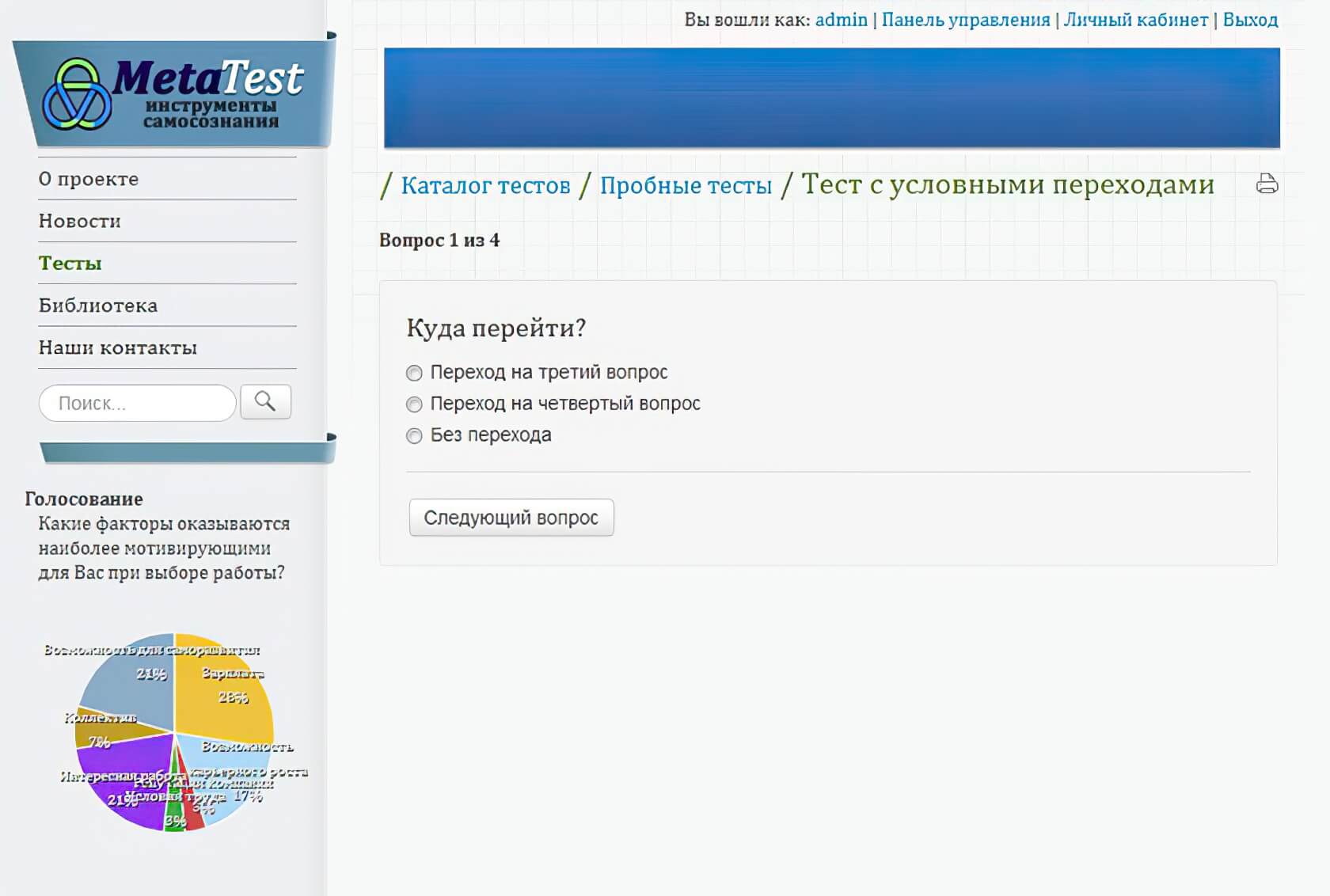1330x896 pixels.
Task: Go to 'Личный кабинет' link
Action: coord(1135,20)
